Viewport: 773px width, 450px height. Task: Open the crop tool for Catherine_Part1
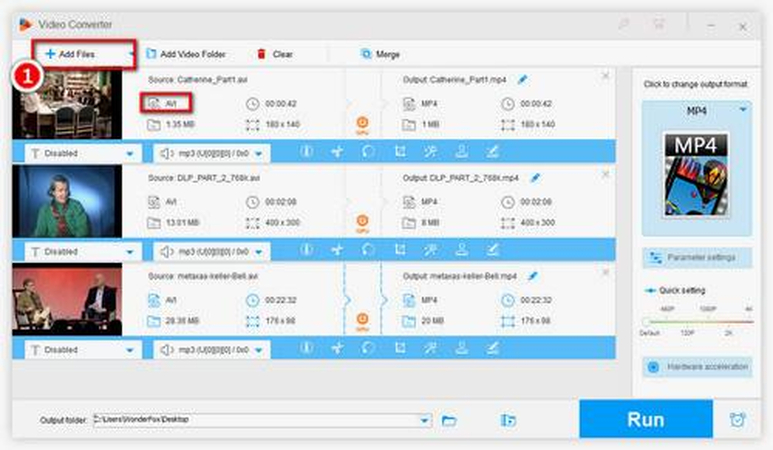pos(400,151)
